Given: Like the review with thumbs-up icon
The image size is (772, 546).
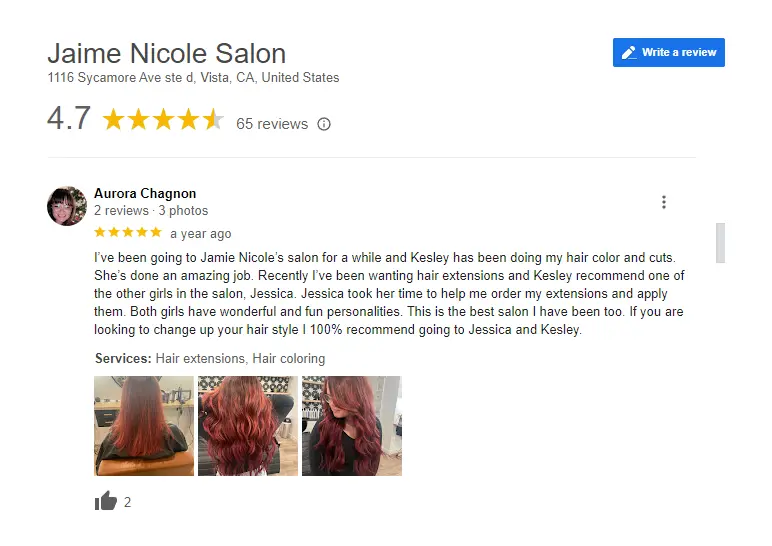Looking at the screenshot, I should point(105,501).
